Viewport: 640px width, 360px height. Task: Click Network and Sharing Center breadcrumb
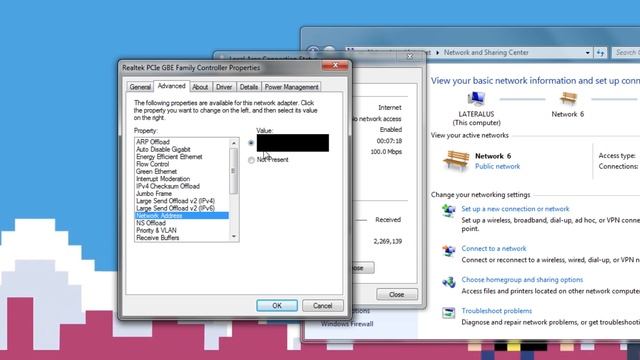[486, 53]
